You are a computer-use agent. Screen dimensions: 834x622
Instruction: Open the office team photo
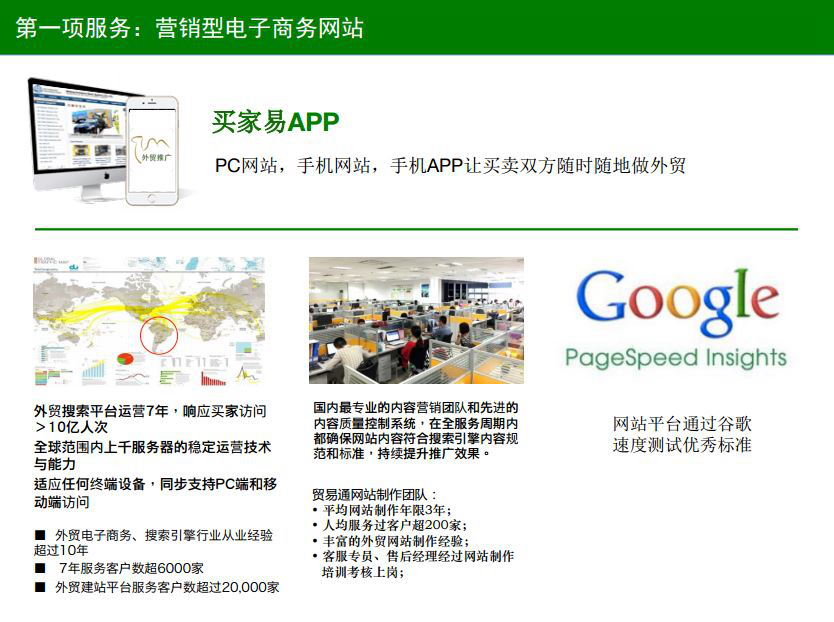pyautogui.click(x=416, y=320)
